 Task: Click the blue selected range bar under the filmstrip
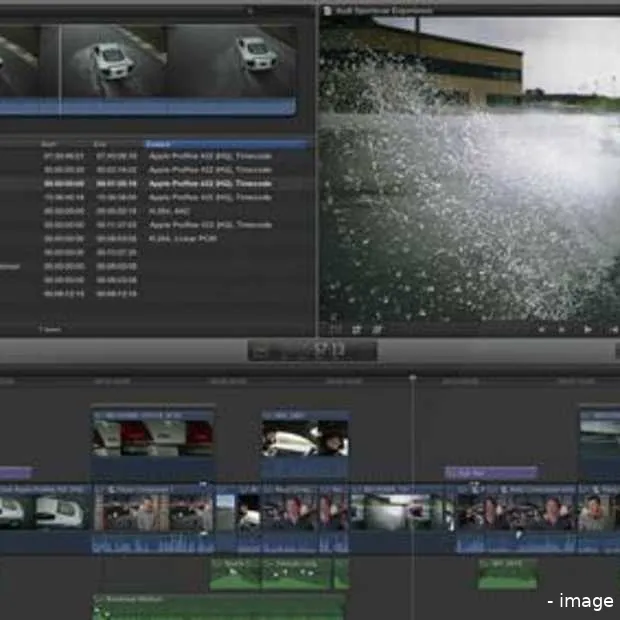click(148, 107)
